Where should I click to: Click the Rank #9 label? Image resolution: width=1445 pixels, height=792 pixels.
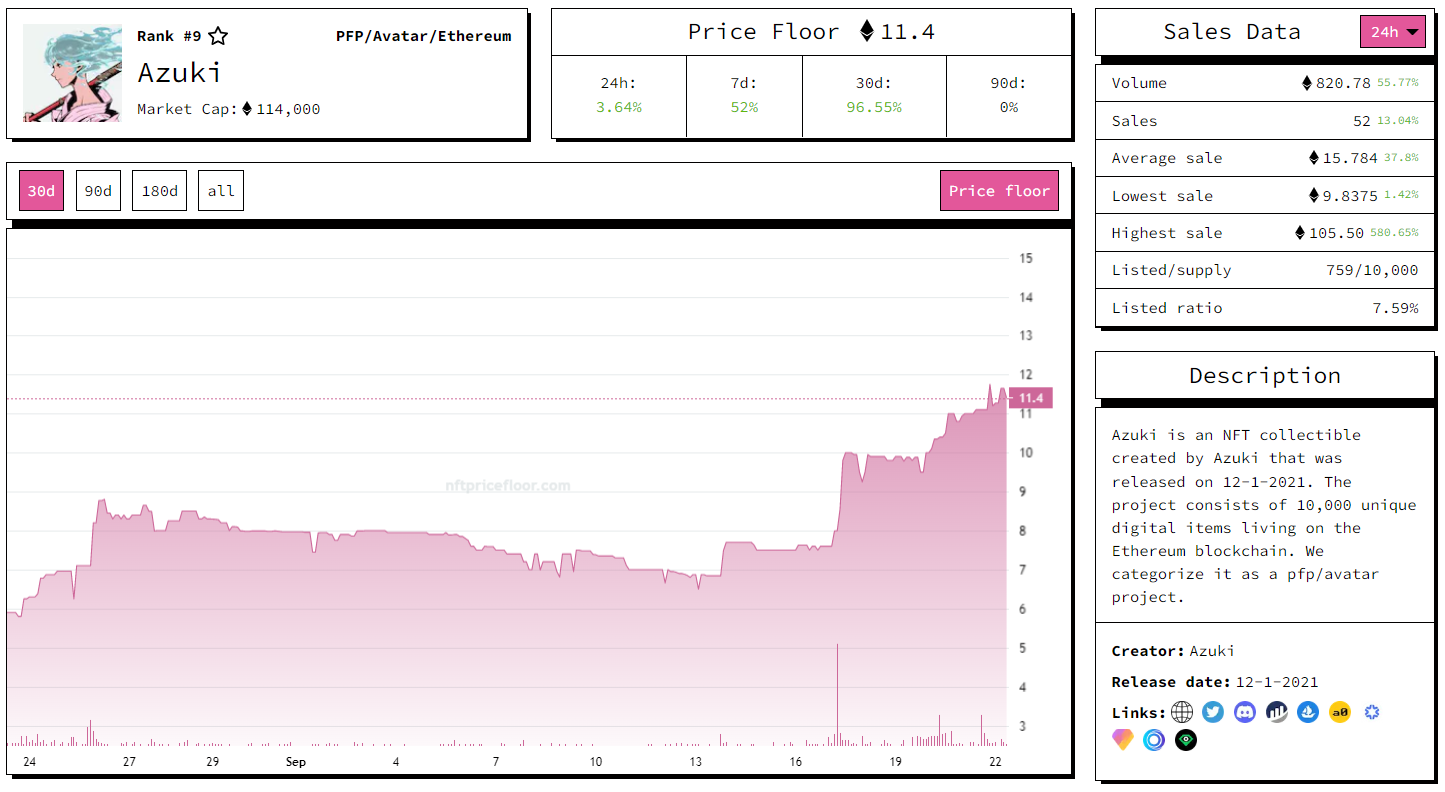point(169,37)
